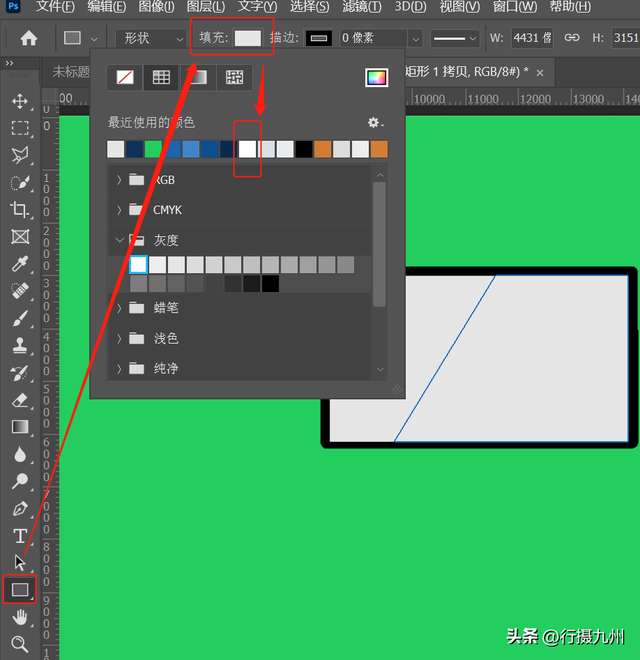The height and width of the screenshot is (660, 640).
Task: Open the 窗口(W) menu
Action: coord(515,6)
